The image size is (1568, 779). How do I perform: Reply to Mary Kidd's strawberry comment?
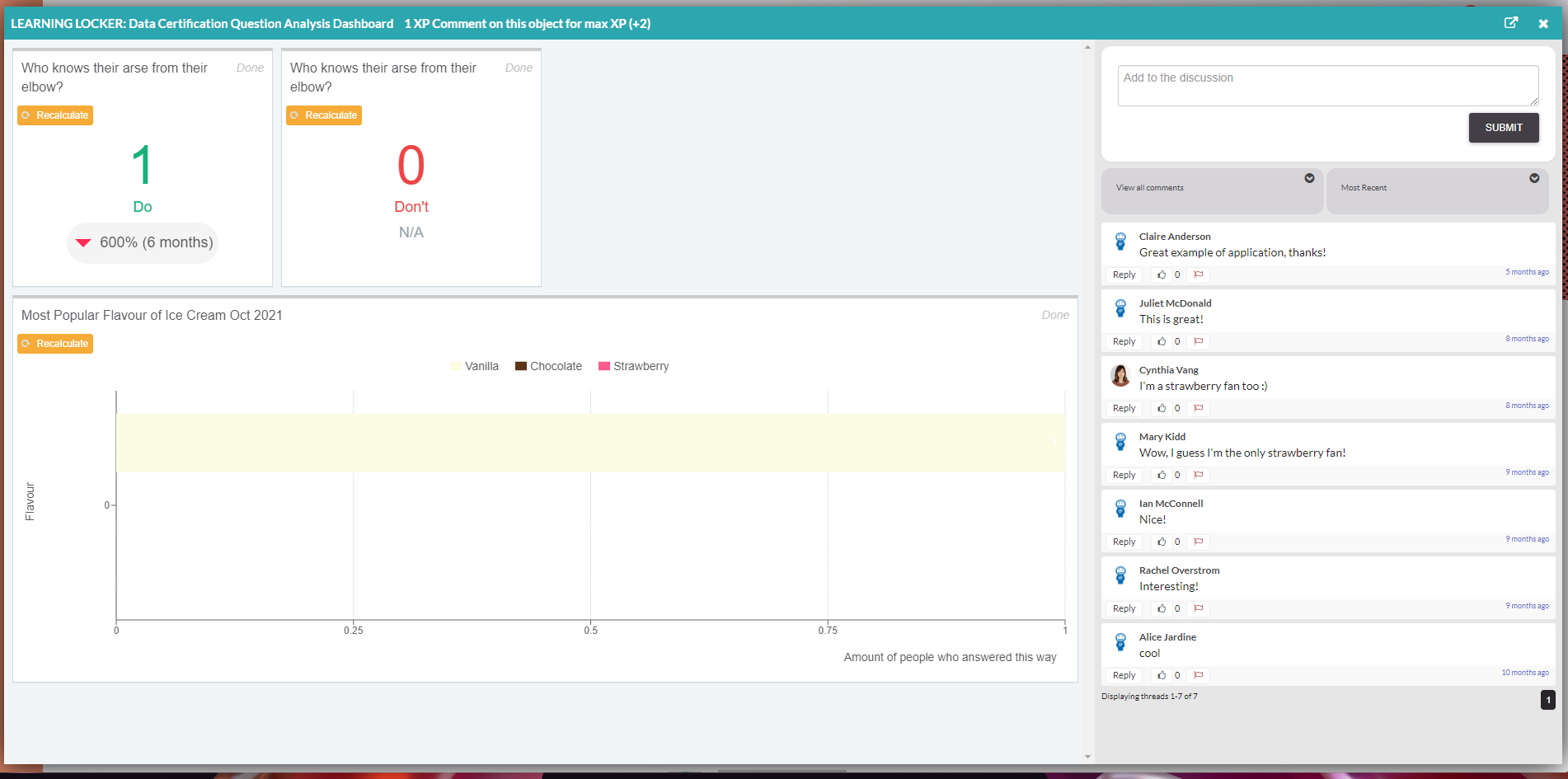(1123, 474)
